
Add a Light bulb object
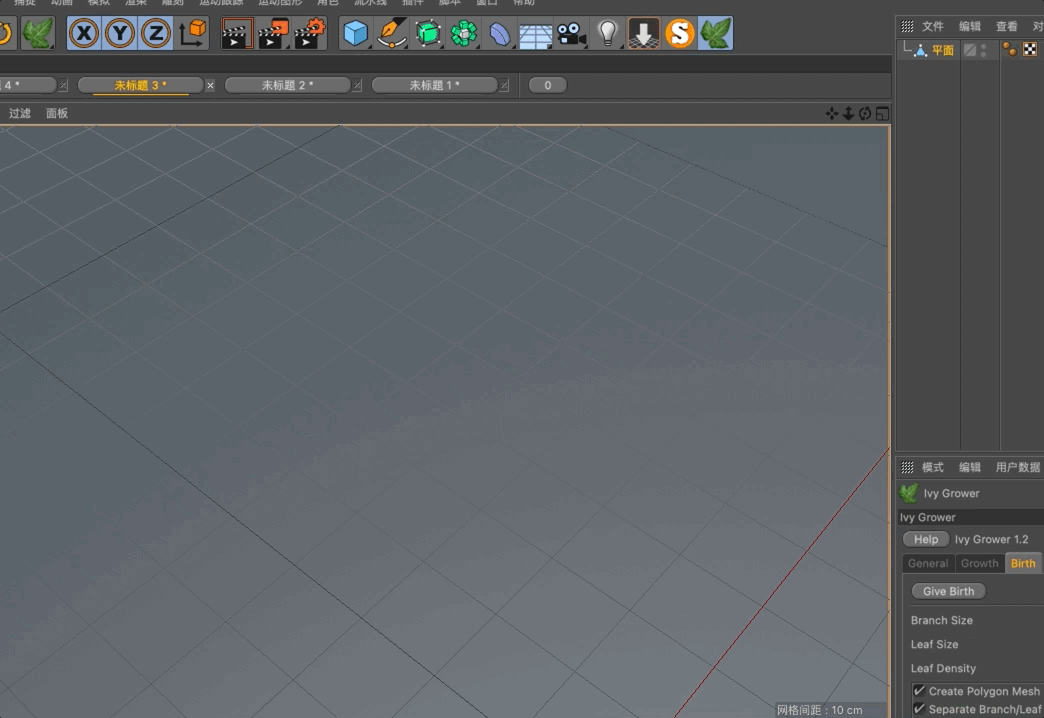[x=607, y=33]
